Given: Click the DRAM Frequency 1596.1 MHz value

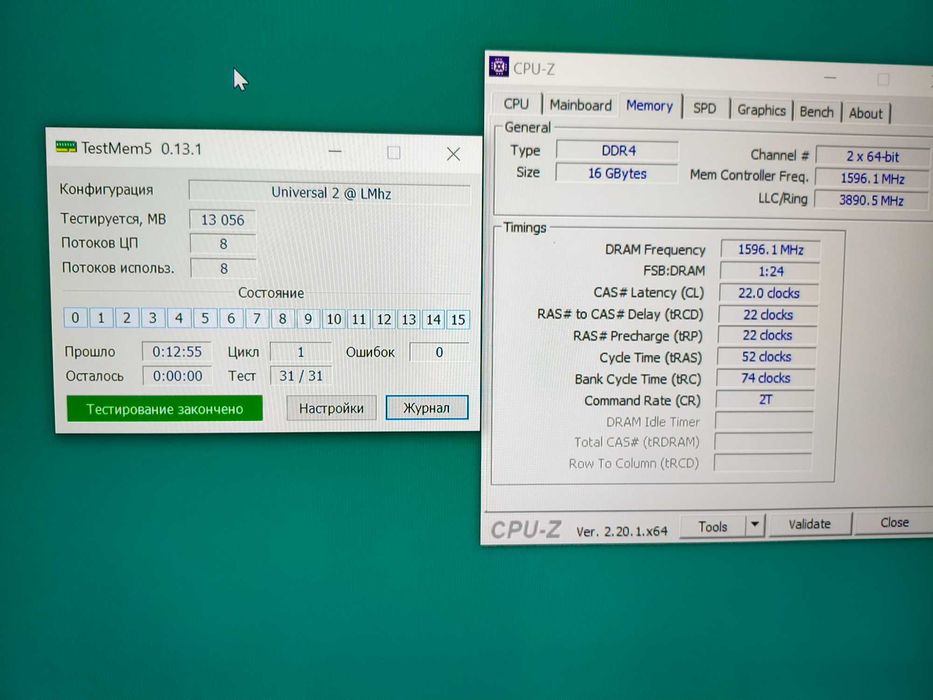Looking at the screenshot, I should (771, 249).
